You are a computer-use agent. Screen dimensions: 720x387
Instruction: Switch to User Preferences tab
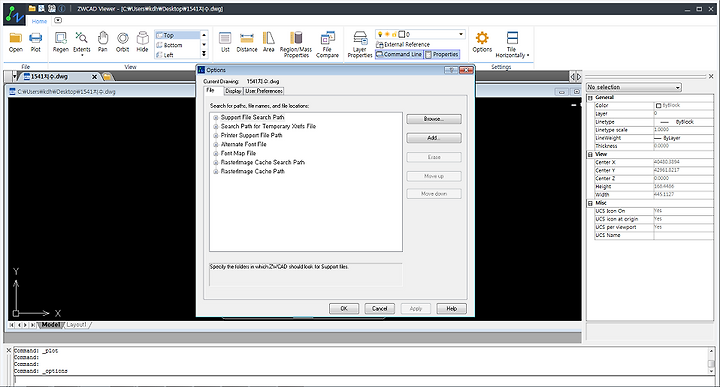(264, 91)
